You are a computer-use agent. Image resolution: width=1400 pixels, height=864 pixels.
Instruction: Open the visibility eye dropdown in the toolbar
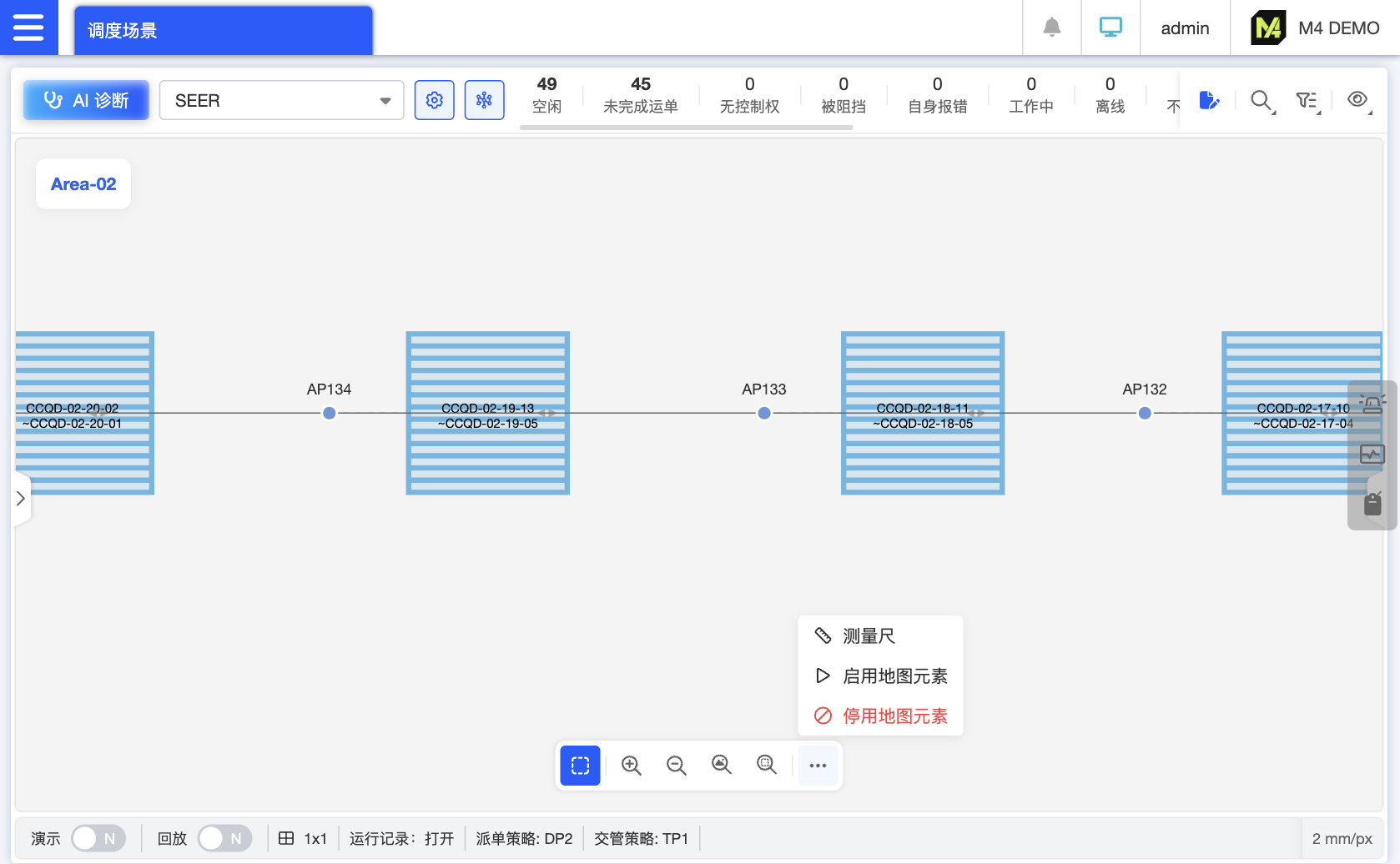(1357, 100)
